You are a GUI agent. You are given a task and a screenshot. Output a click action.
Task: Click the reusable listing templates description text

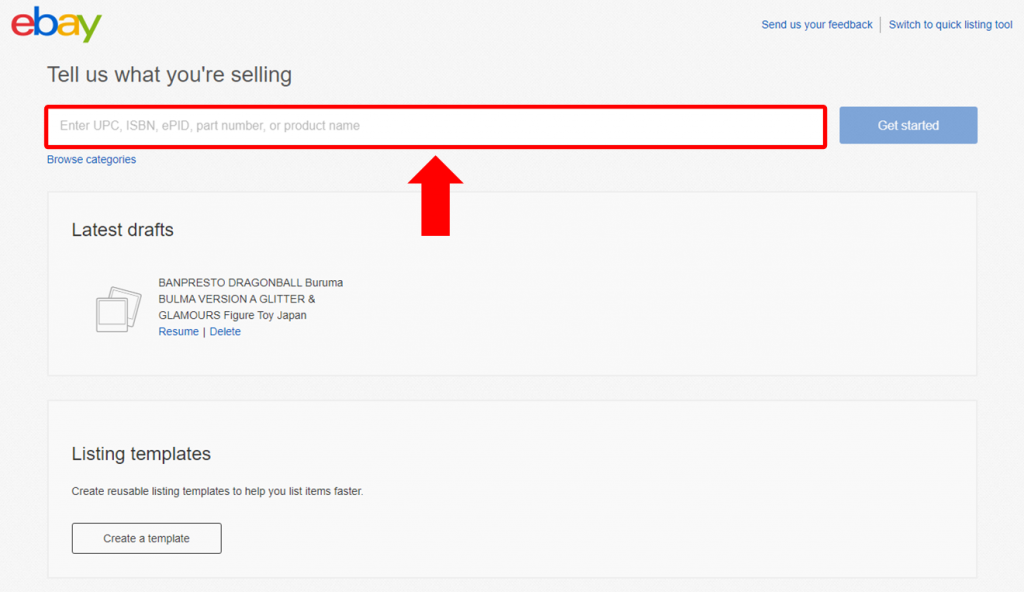217,491
